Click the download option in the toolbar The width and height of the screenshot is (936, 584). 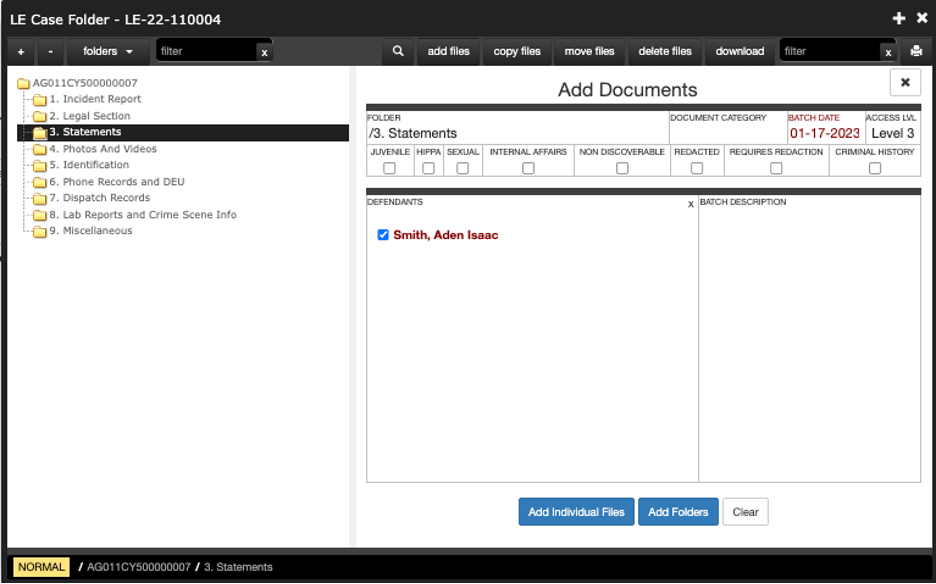click(x=739, y=51)
